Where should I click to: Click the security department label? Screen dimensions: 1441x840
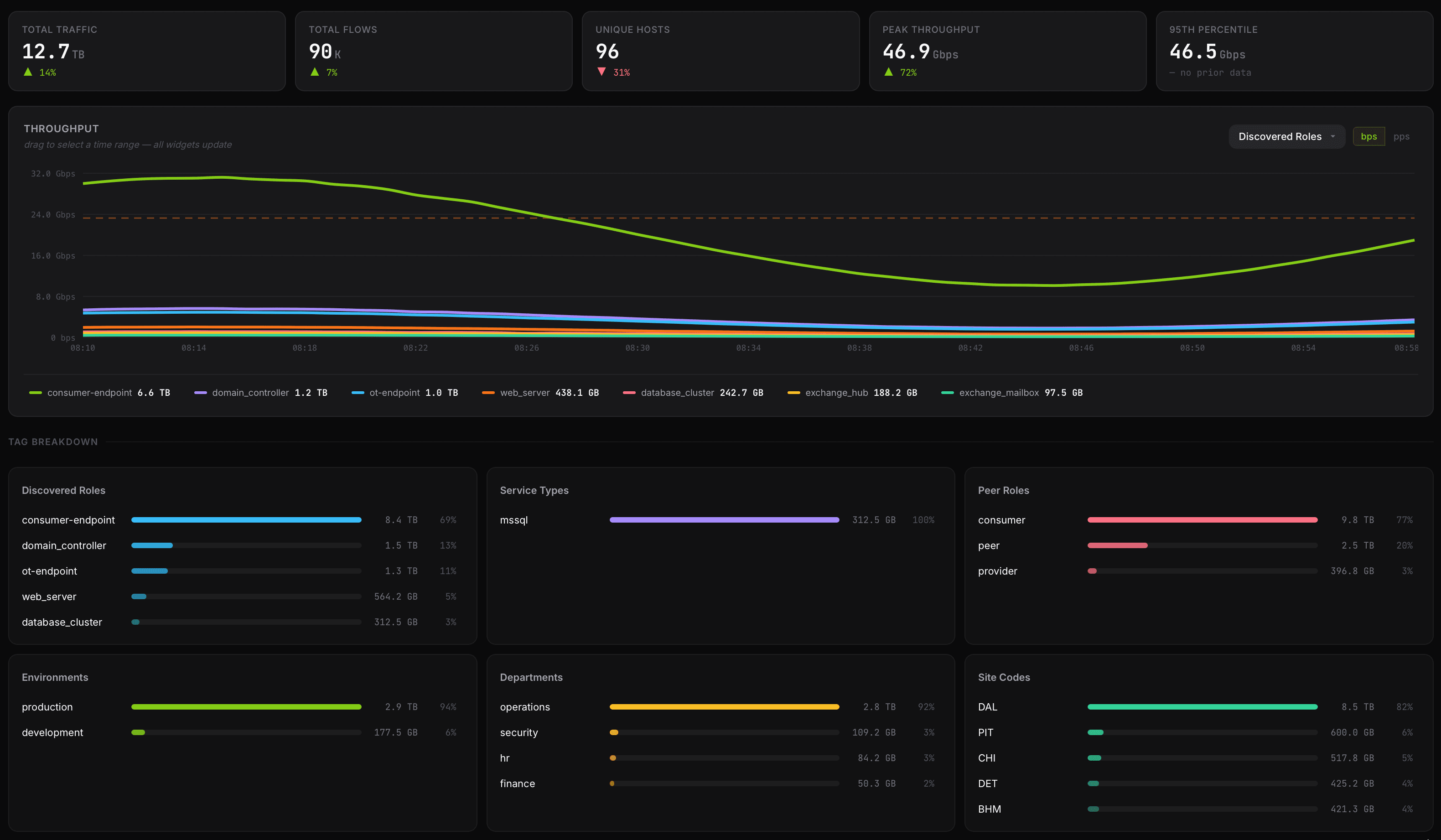click(x=518, y=732)
